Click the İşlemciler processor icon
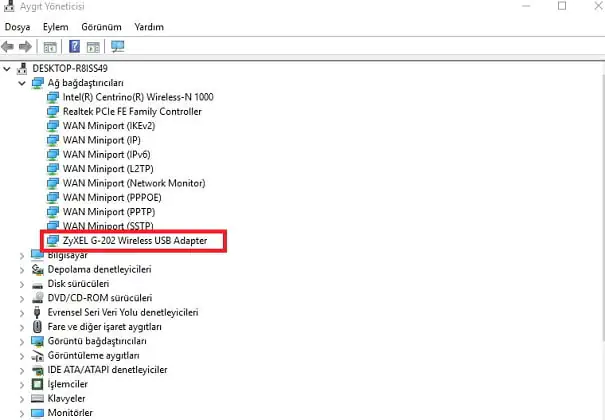The width and height of the screenshot is (605, 420). [x=37, y=384]
